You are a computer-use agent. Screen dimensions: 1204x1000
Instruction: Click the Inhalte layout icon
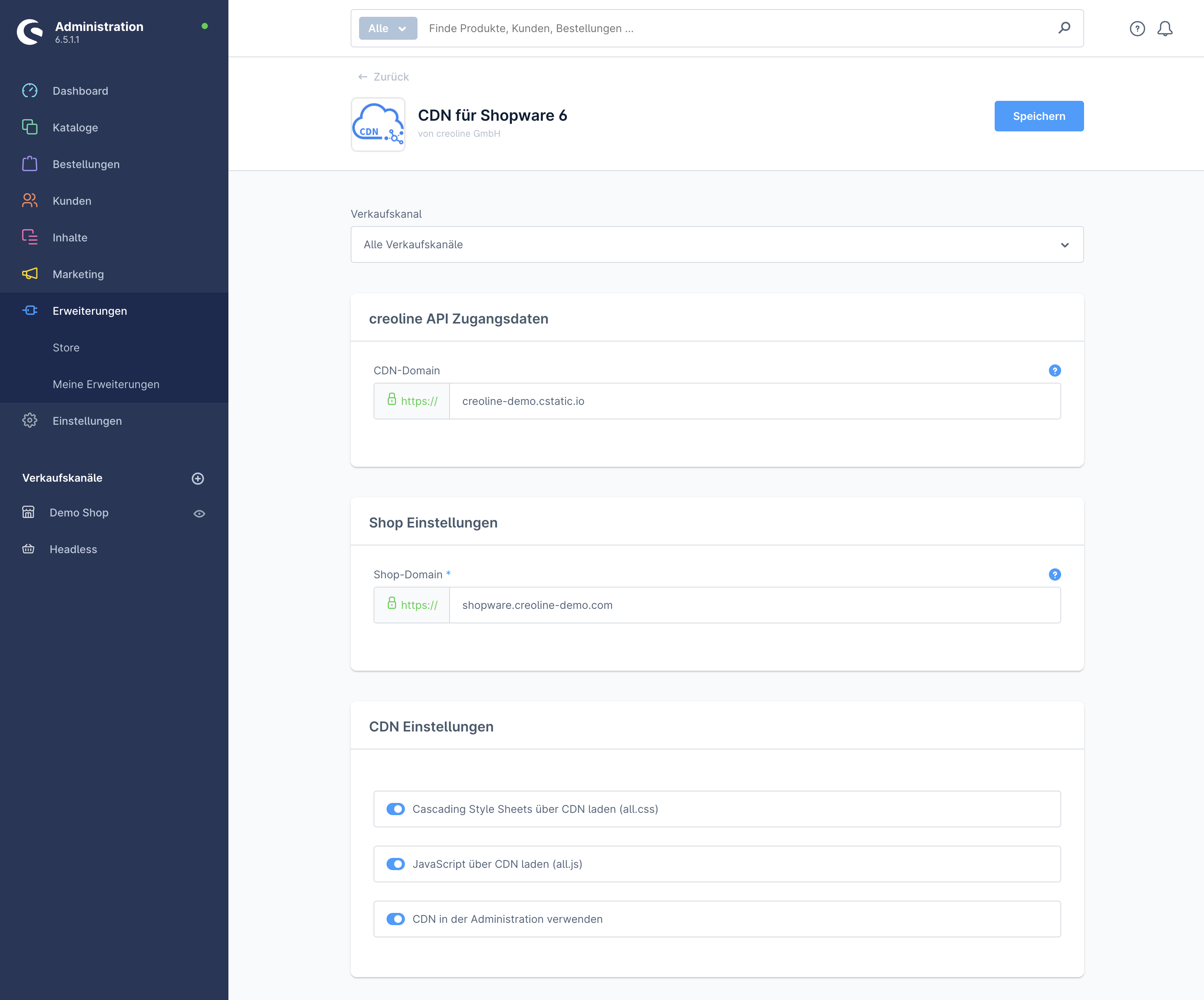[x=30, y=237]
